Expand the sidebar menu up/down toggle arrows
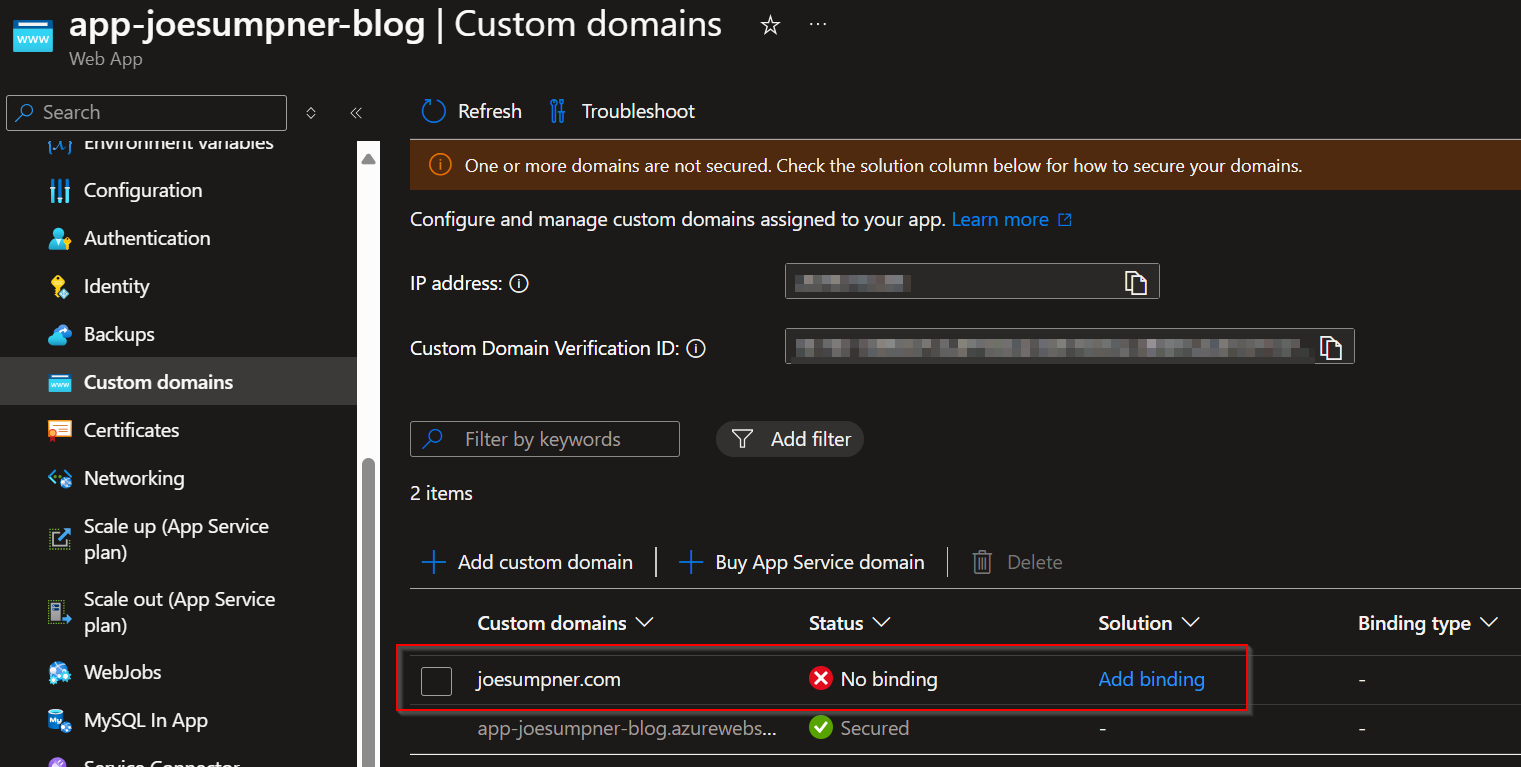Image resolution: width=1521 pixels, height=767 pixels. [x=311, y=113]
